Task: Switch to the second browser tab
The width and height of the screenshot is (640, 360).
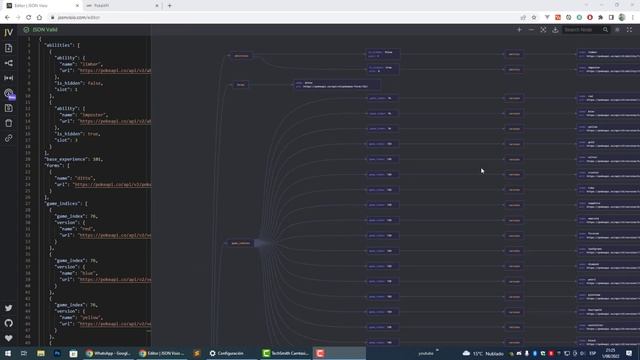Action: coord(122,6)
